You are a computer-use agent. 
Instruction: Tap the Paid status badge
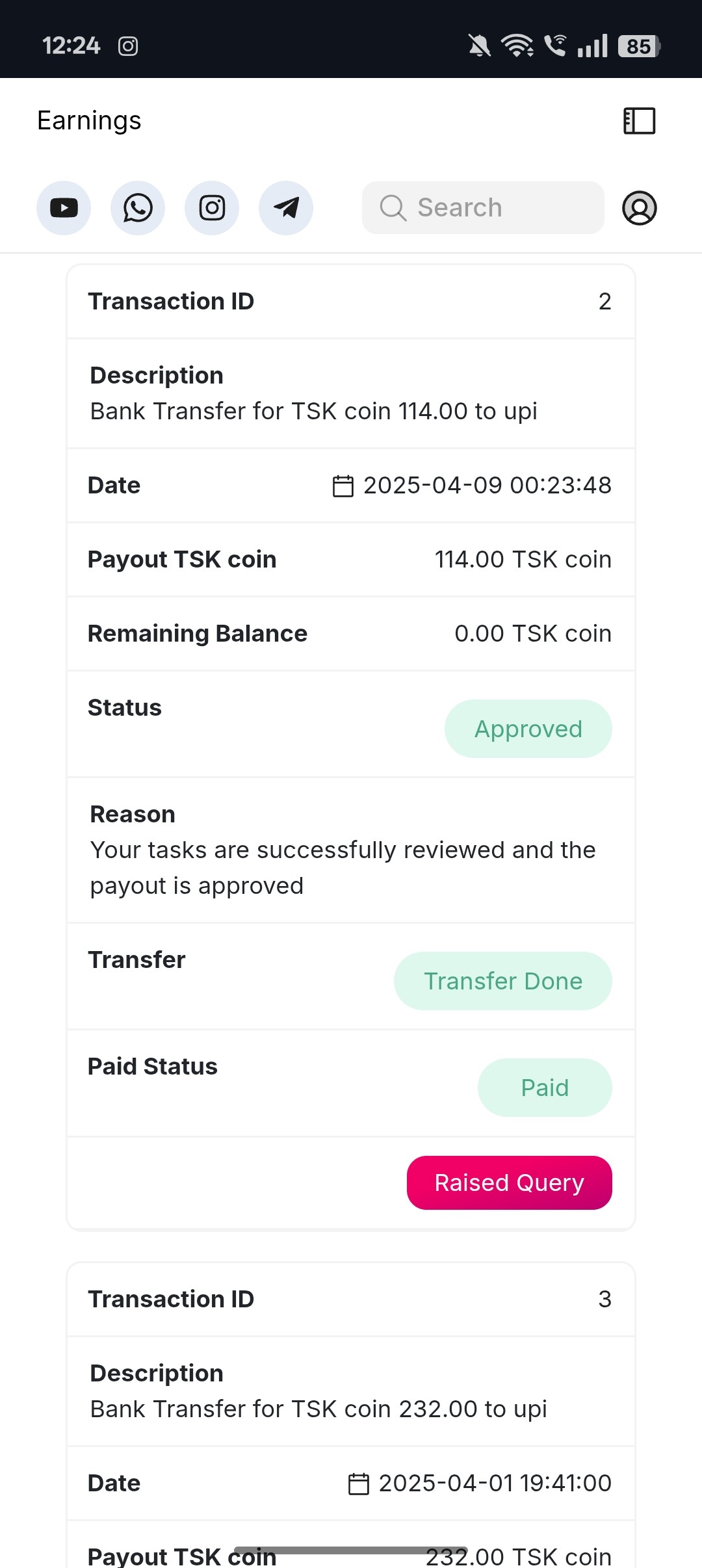click(545, 1088)
